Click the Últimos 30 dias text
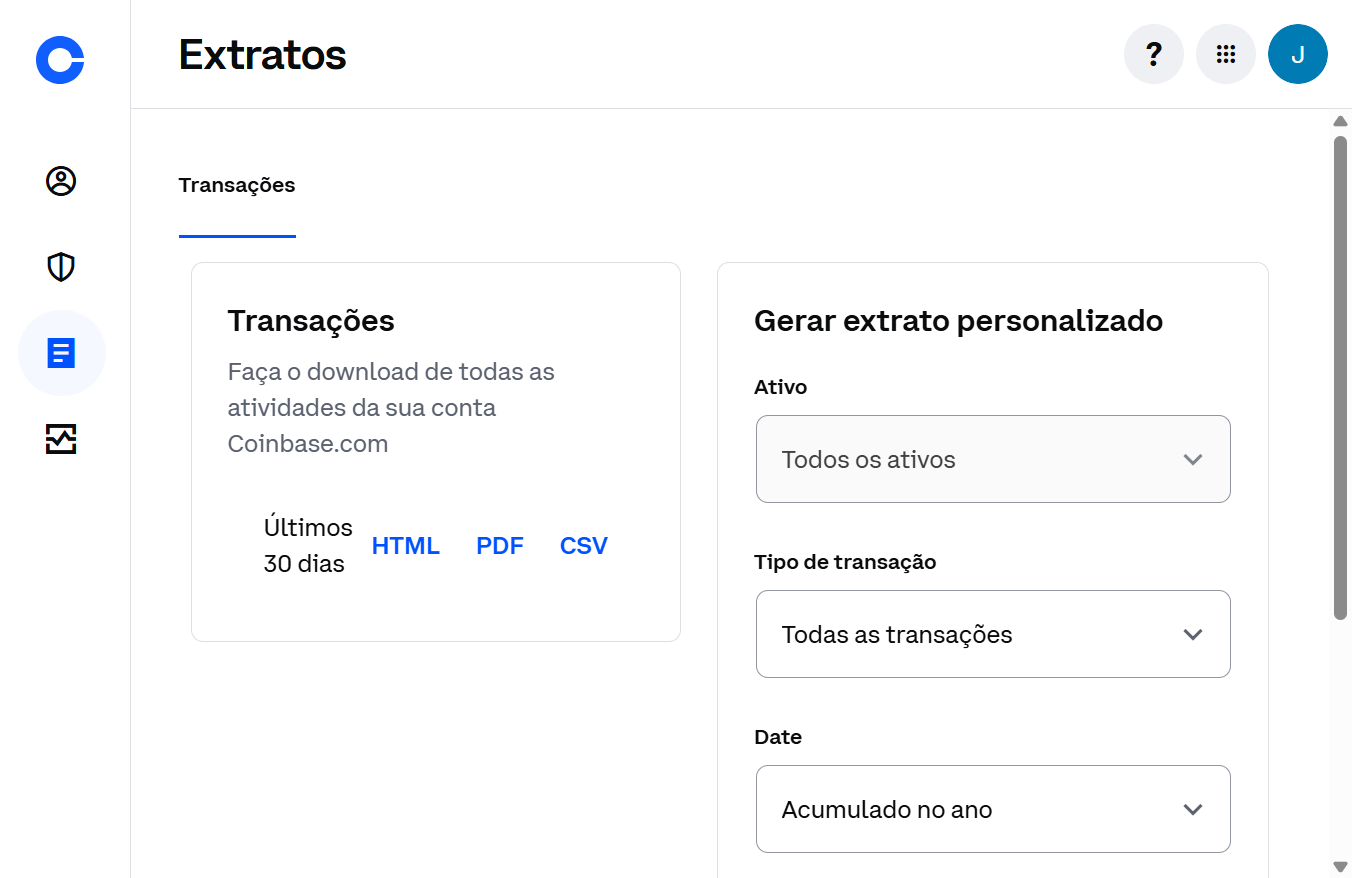Screen dimensions: 1352x878 (308, 546)
